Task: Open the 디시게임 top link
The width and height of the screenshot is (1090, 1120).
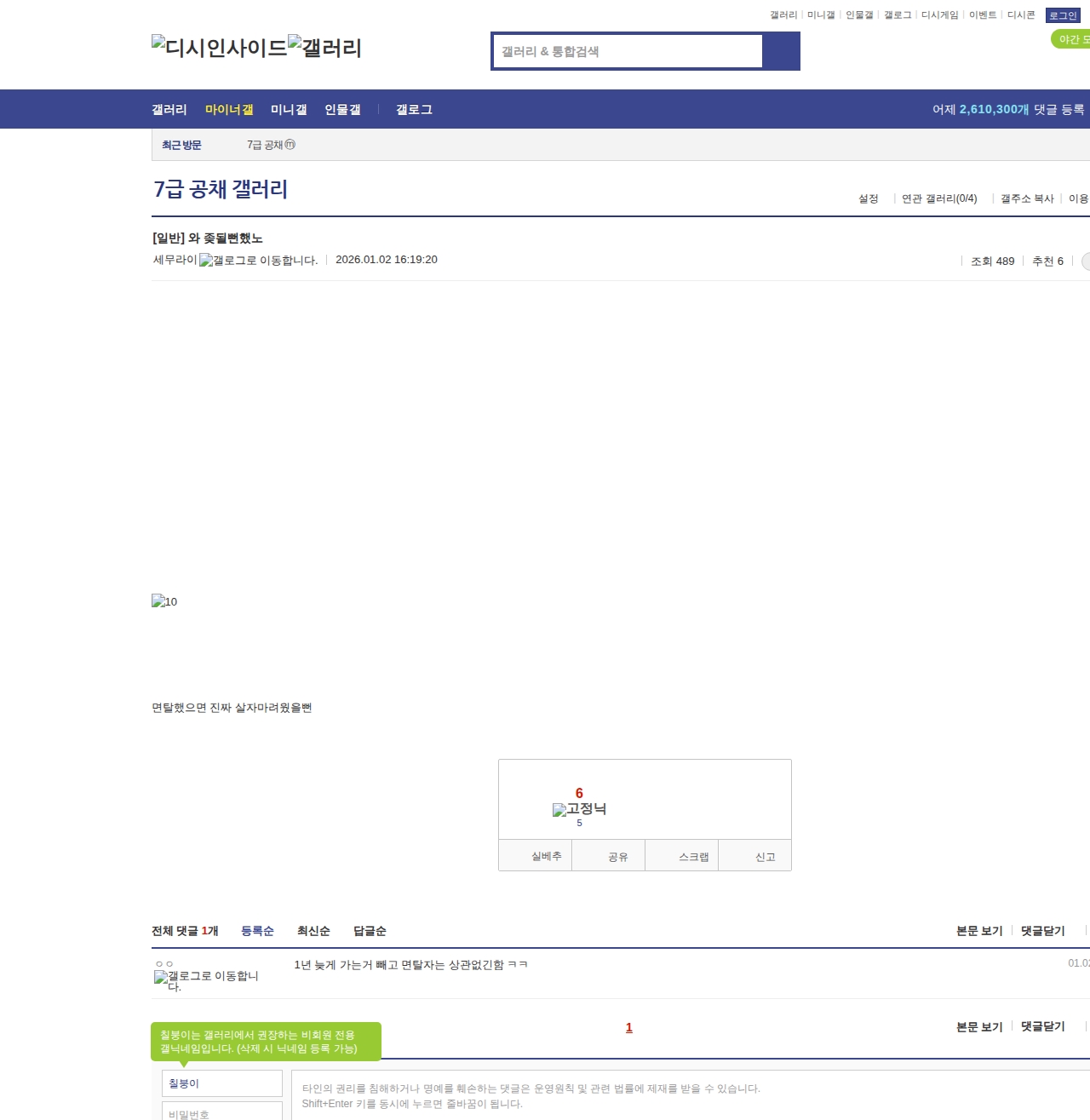Action: click(x=940, y=15)
